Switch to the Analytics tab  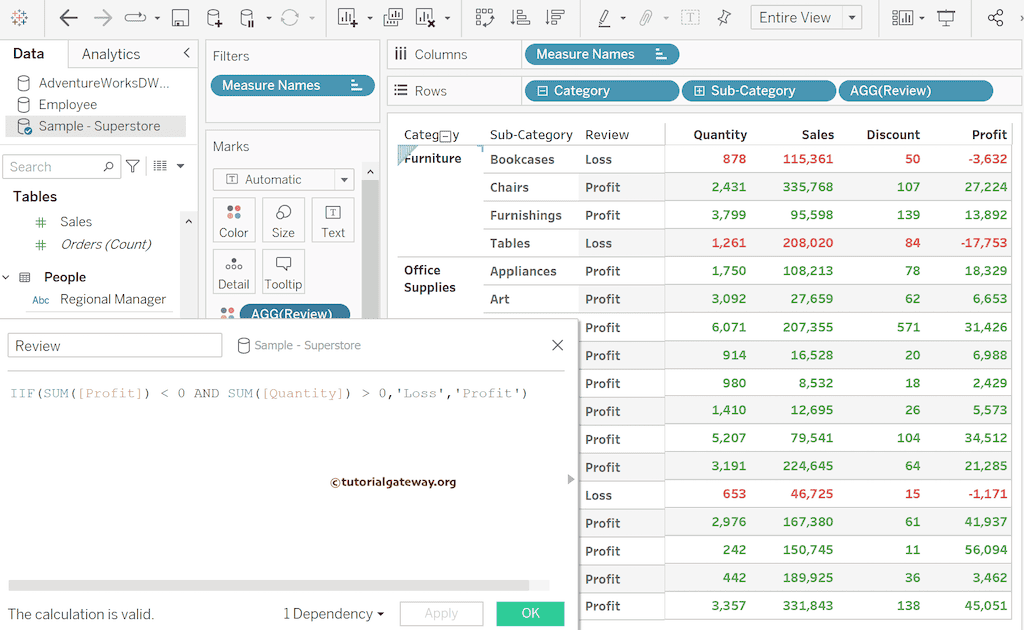(110, 54)
